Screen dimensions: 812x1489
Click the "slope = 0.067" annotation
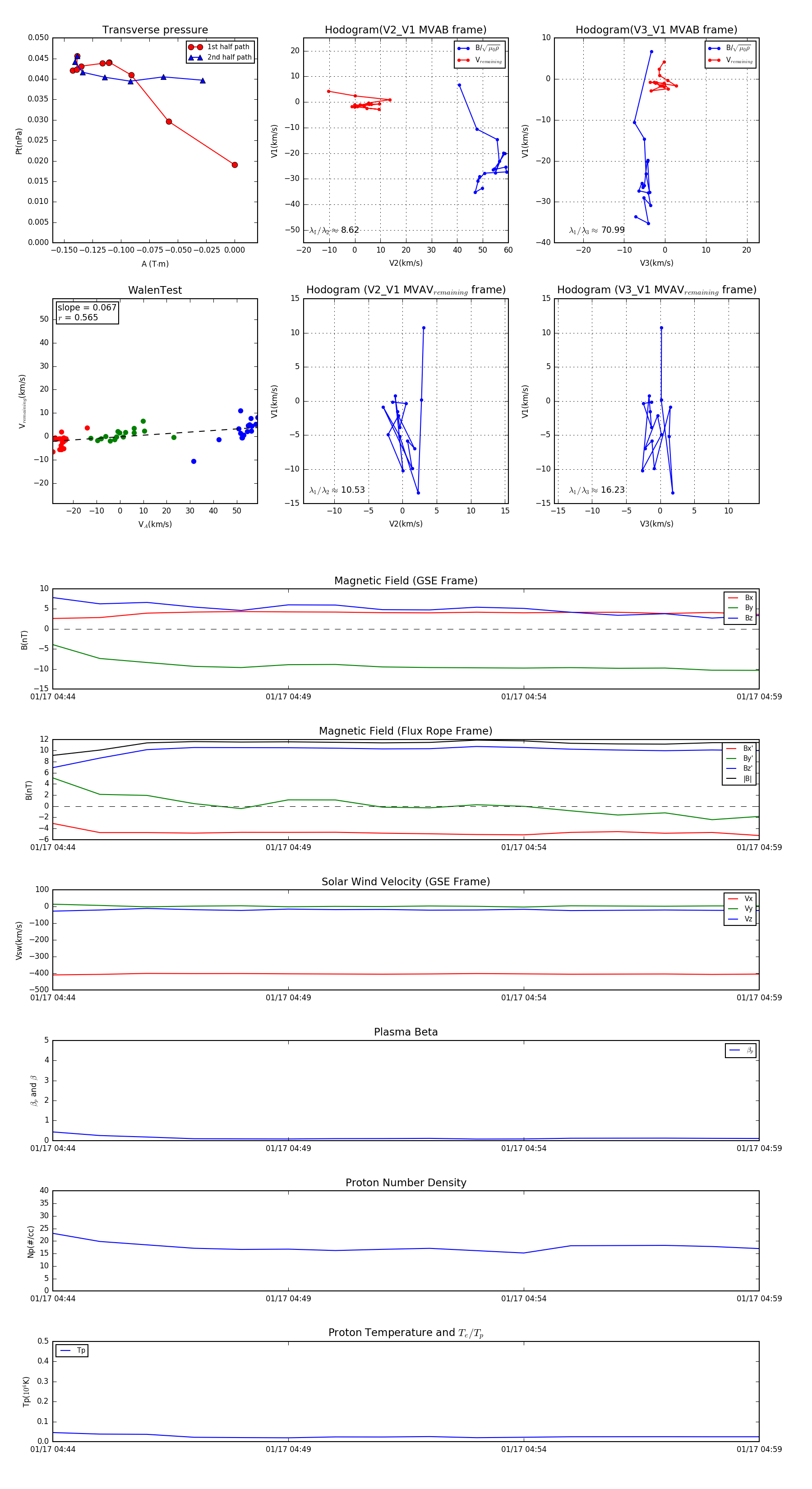pos(87,308)
